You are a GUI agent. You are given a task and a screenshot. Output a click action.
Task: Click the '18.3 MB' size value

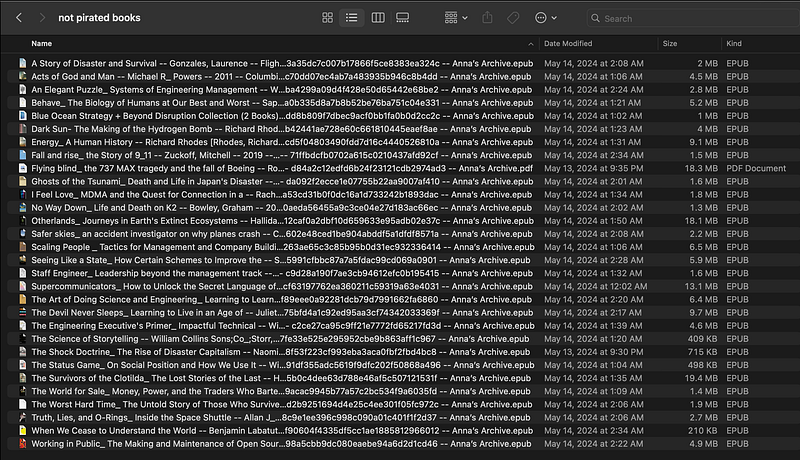[701, 168]
